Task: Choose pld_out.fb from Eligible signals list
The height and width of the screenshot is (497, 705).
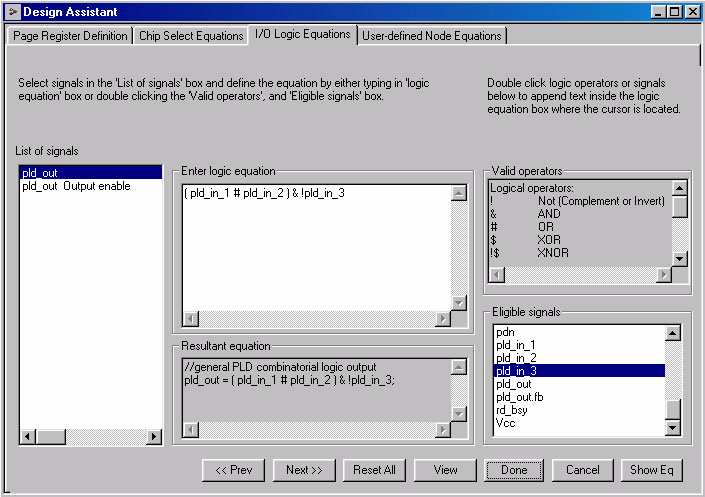Action: [520, 397]
